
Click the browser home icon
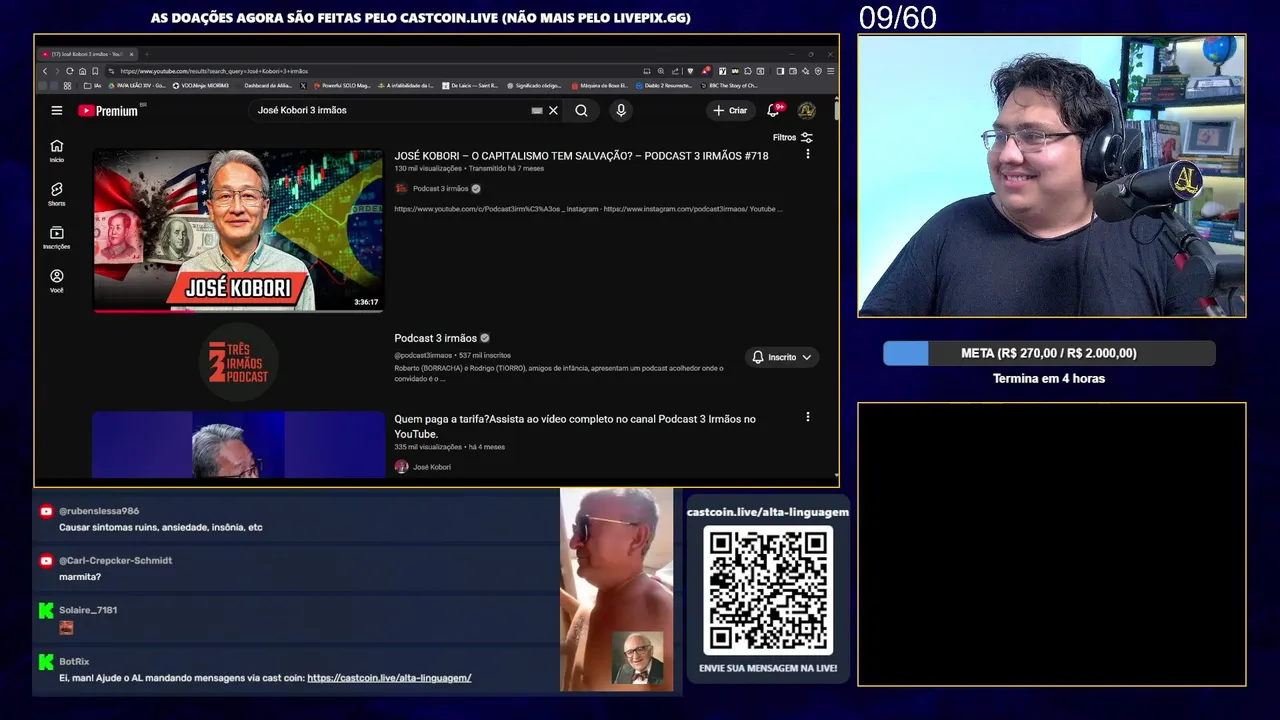click(82, 71)
